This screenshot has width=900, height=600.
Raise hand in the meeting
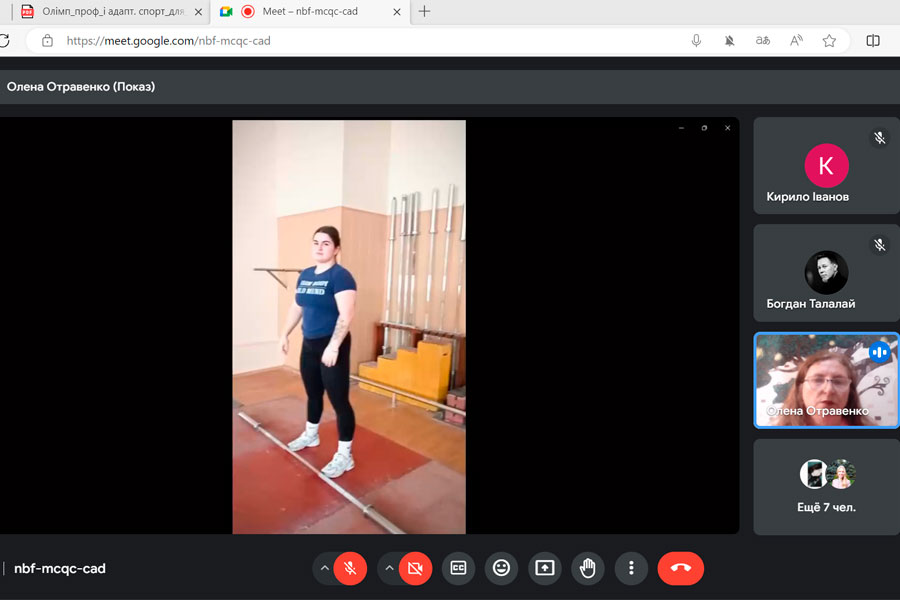point(588,568)
